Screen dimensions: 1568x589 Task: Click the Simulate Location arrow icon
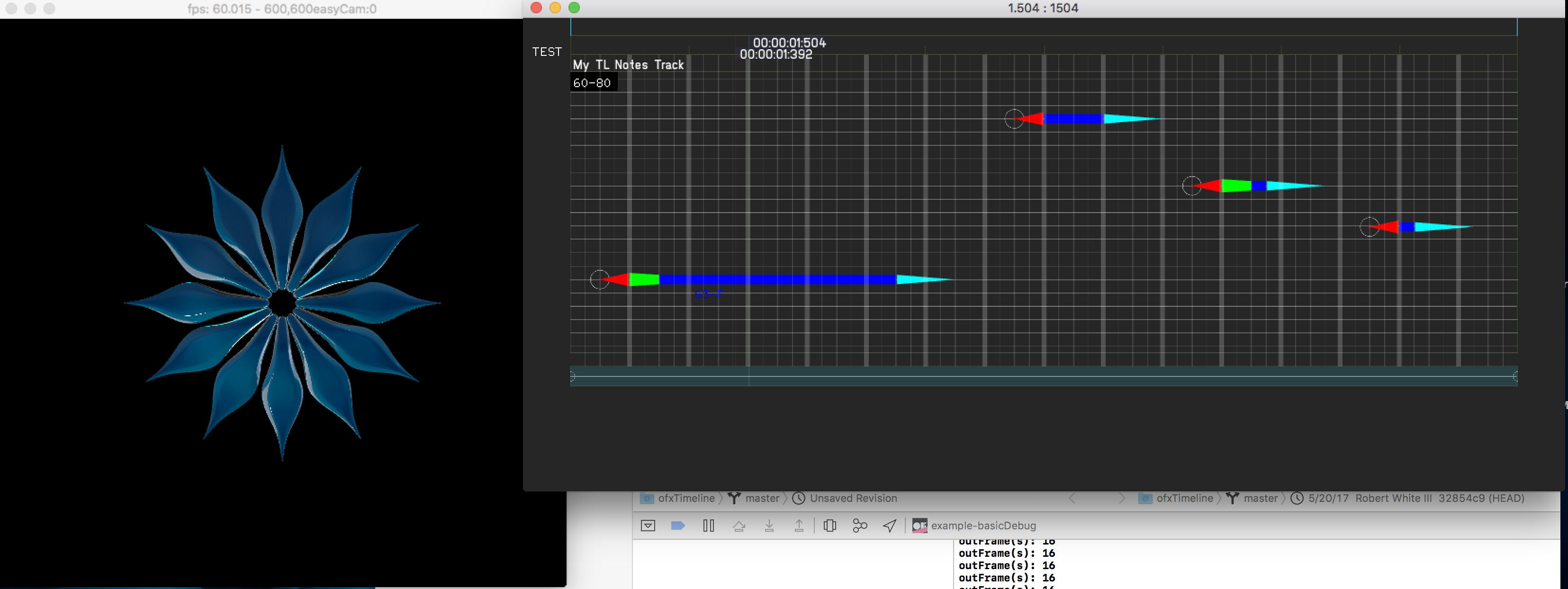point(889,526)
